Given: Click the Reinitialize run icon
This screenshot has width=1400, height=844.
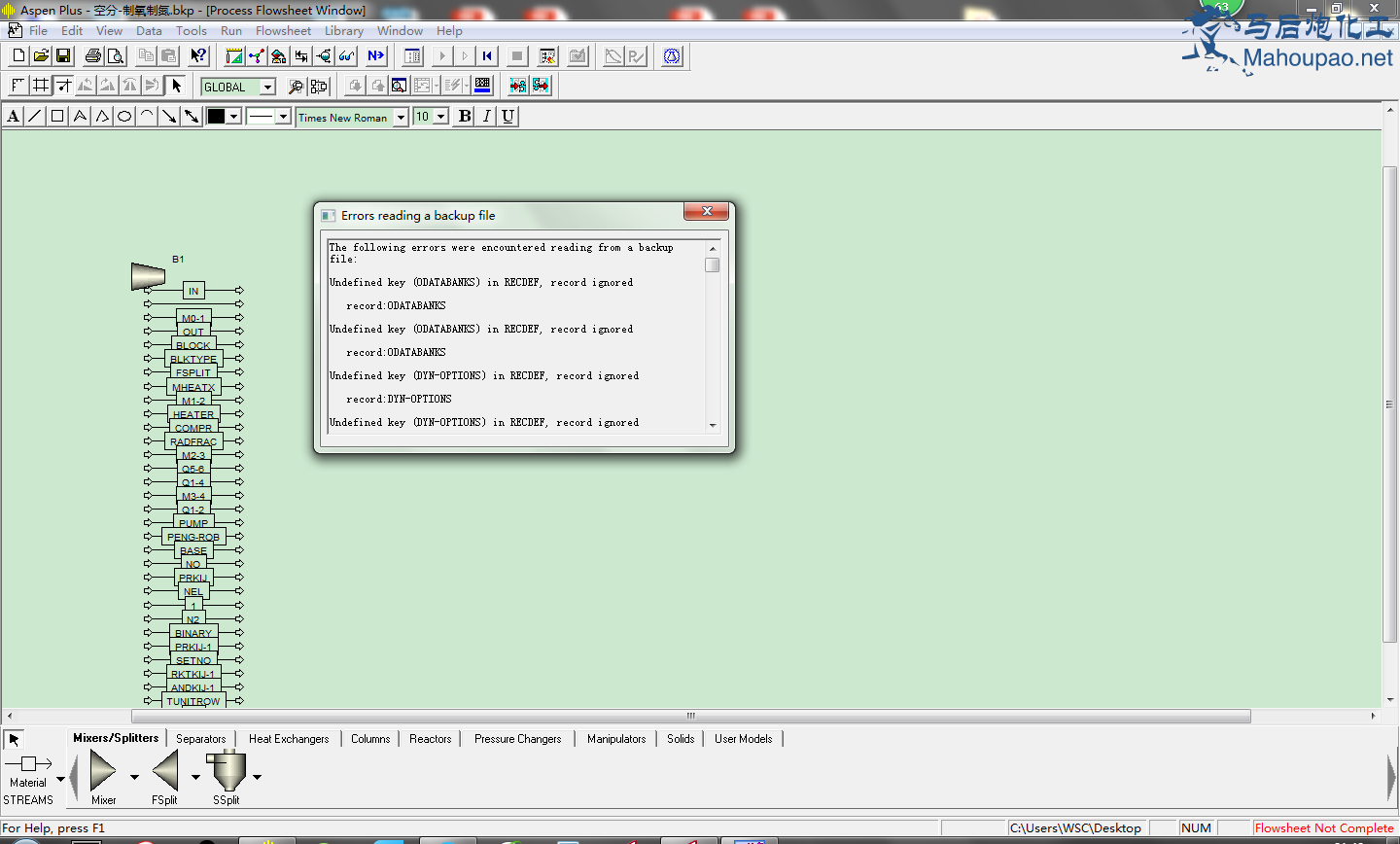Looking at the screenshot, I should 488,56.
